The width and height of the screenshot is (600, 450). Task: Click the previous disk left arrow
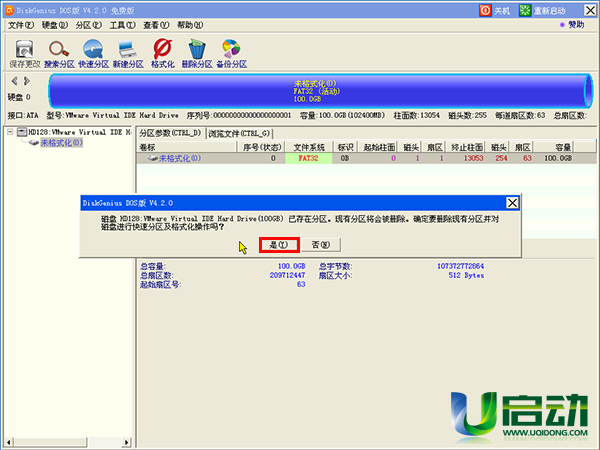[x=15, y=81]
